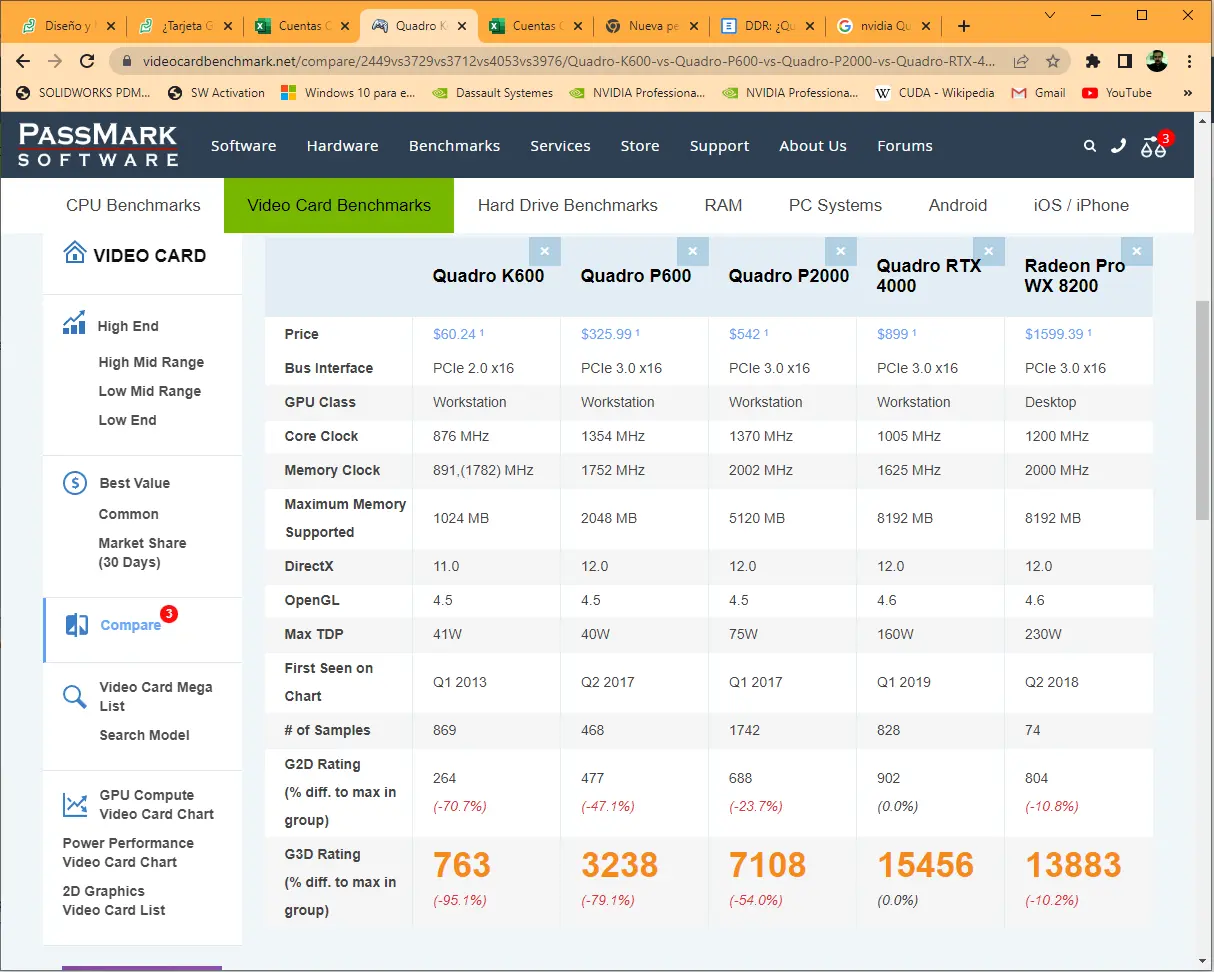Select Hard Drive Benchmarks tab
Screen dimensions: 1214x972
coord(567,205)
